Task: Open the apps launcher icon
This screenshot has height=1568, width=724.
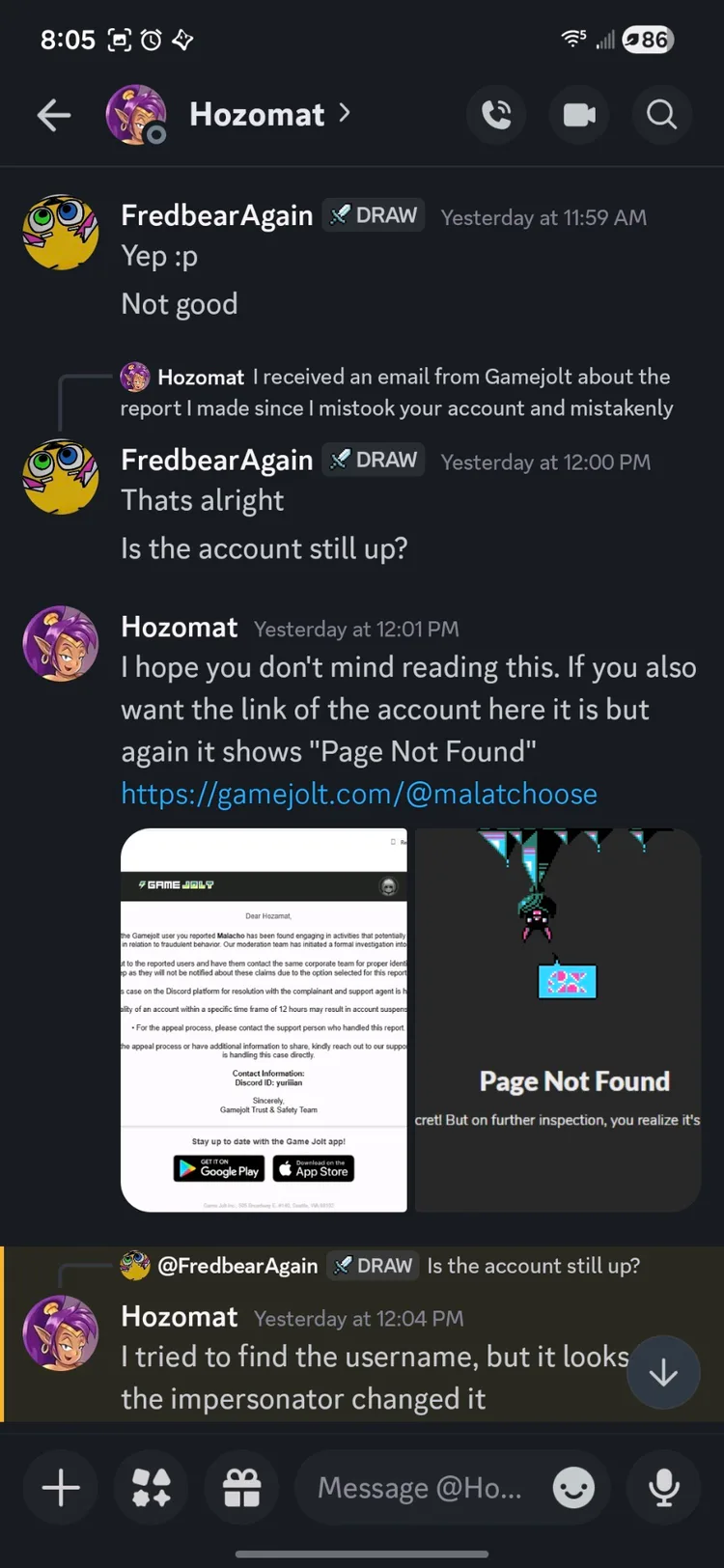Action: pyautogui.click(x=152, y=1487)
